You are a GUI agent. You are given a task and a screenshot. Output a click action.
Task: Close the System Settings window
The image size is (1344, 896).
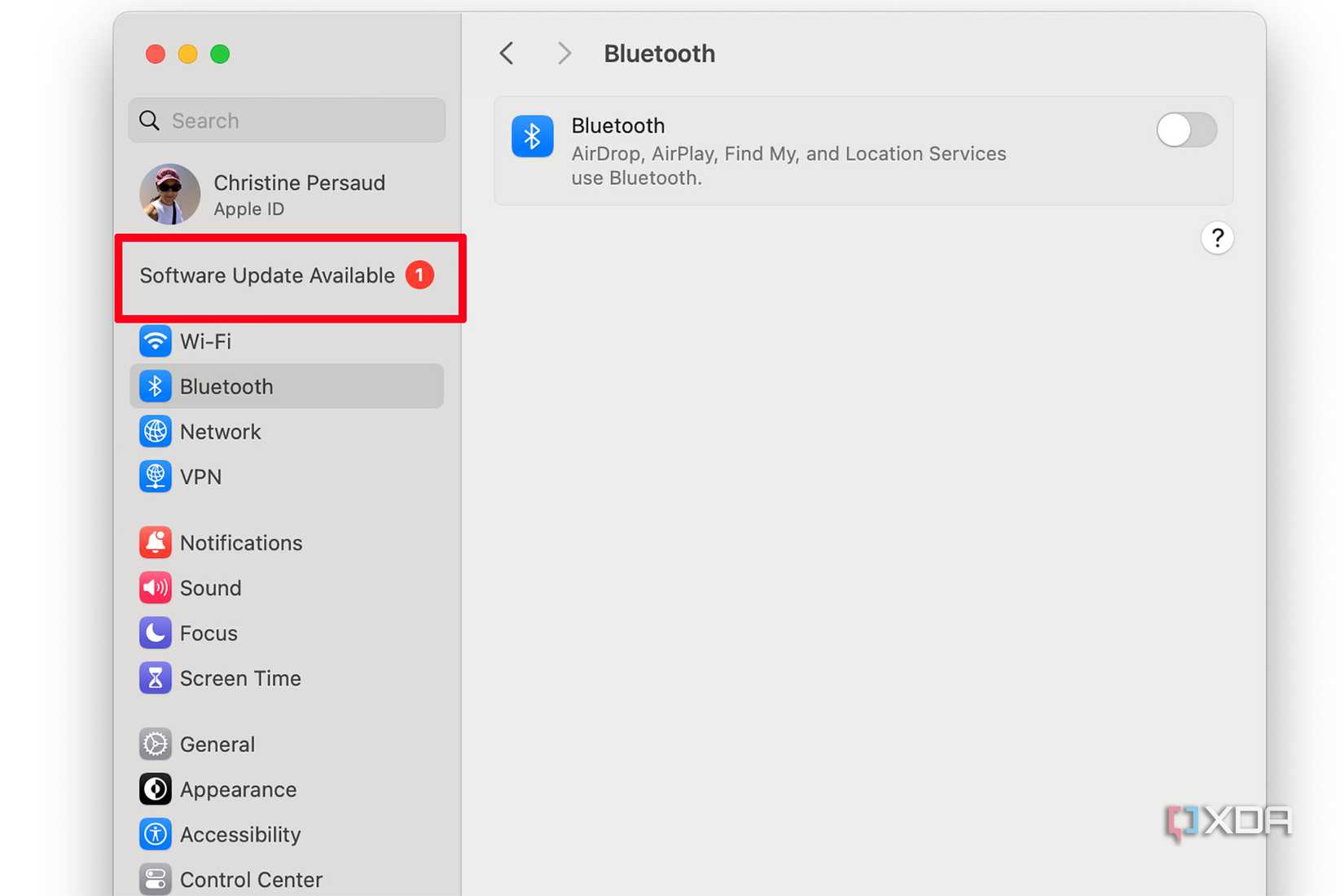point(155,54)
